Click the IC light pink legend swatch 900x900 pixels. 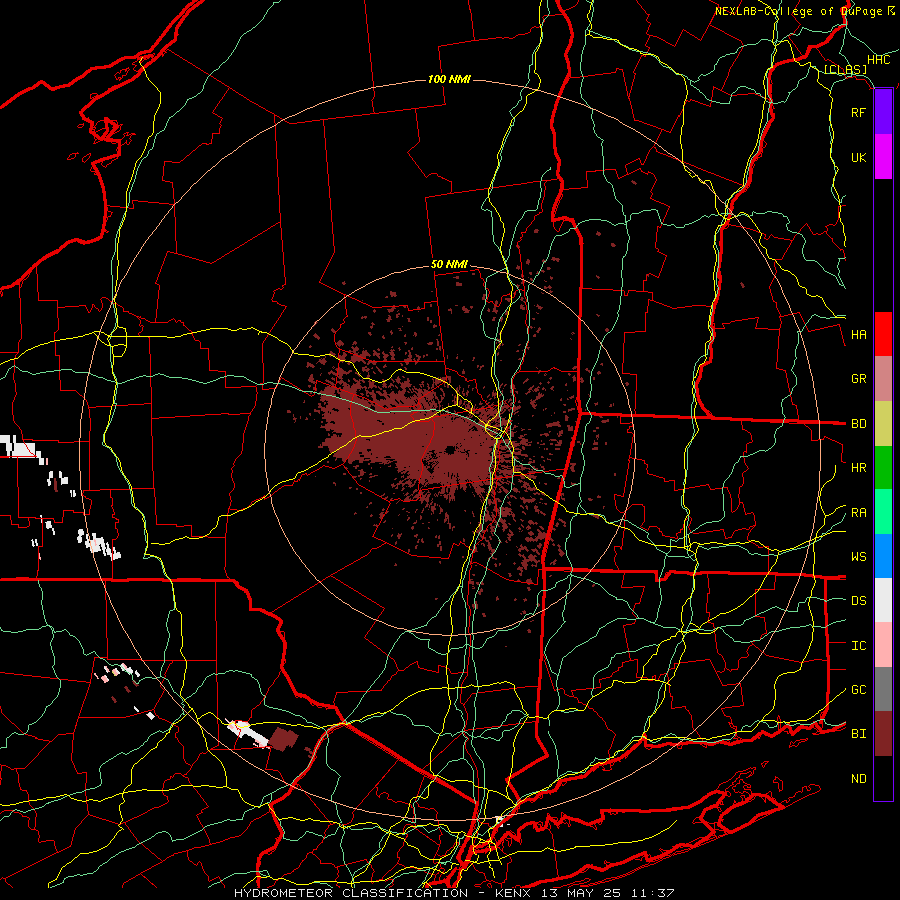coord(883,645)
